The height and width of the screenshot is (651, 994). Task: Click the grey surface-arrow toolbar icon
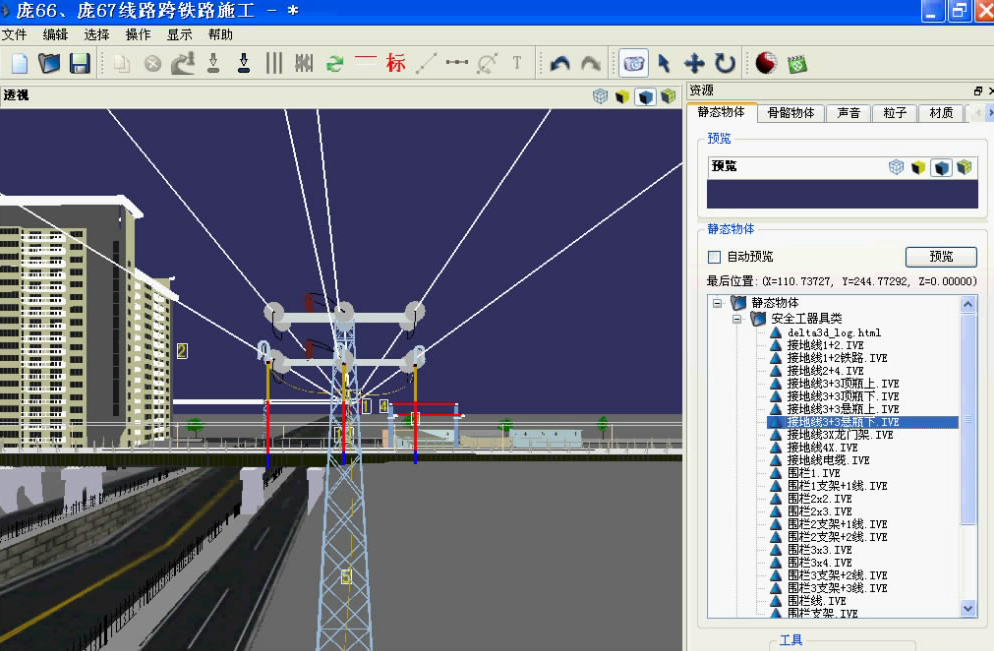point(183,63)
